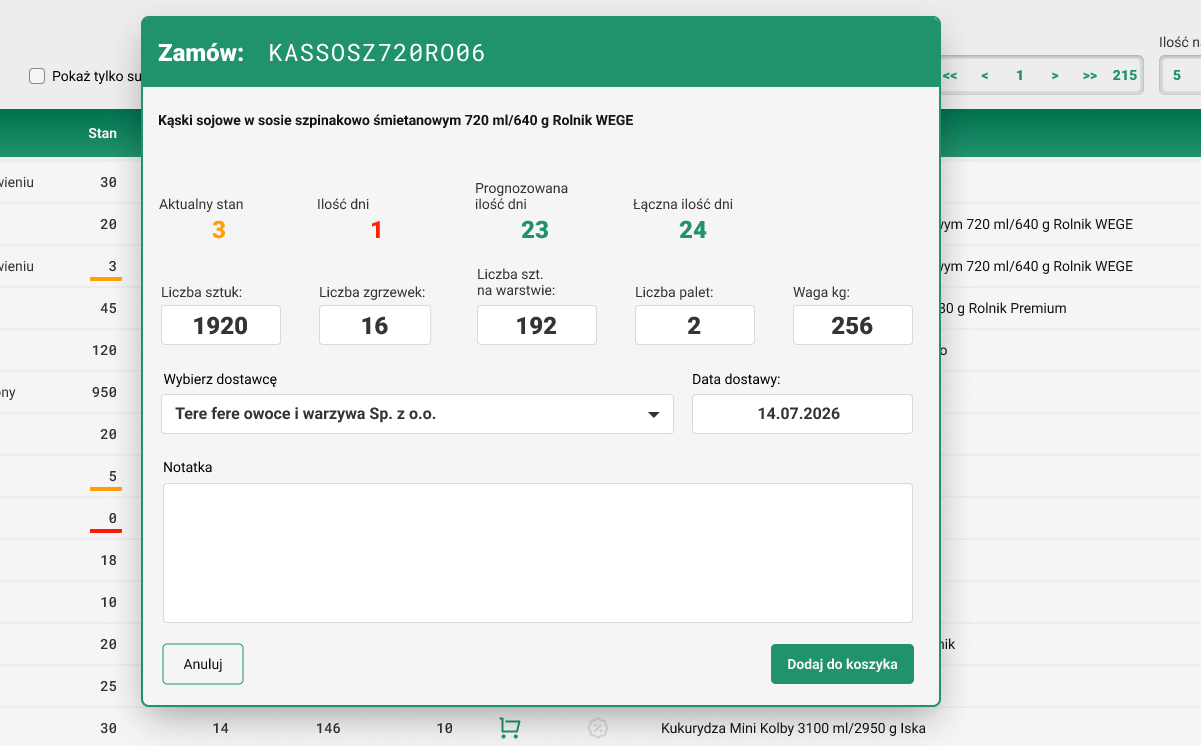Click the percent discount badge icon
This screenshot has height=746, width=1201.
pyautogui.click(x=597, y=728)
